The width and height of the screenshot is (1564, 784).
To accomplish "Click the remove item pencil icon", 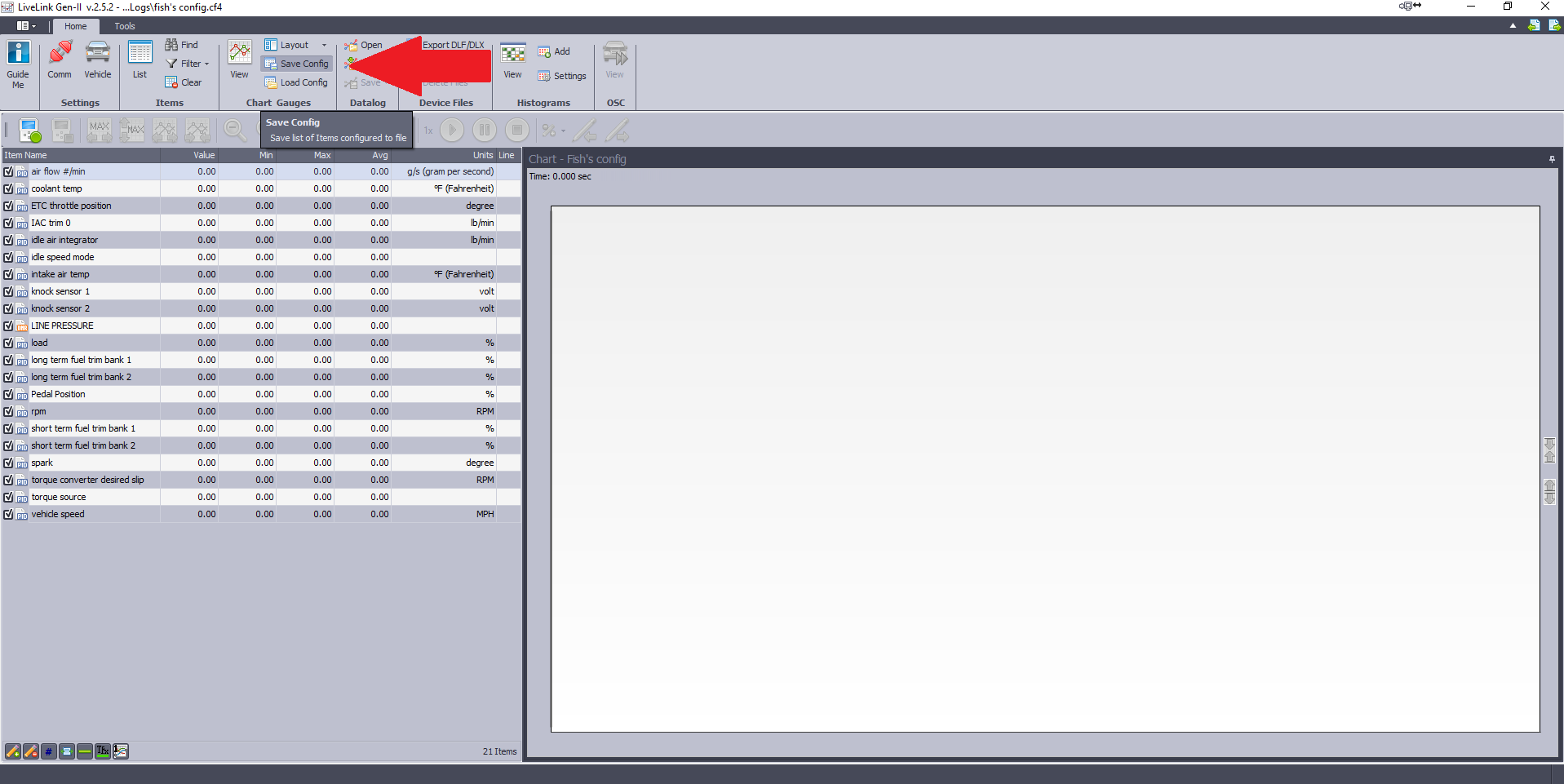I will tap(31, 751).
